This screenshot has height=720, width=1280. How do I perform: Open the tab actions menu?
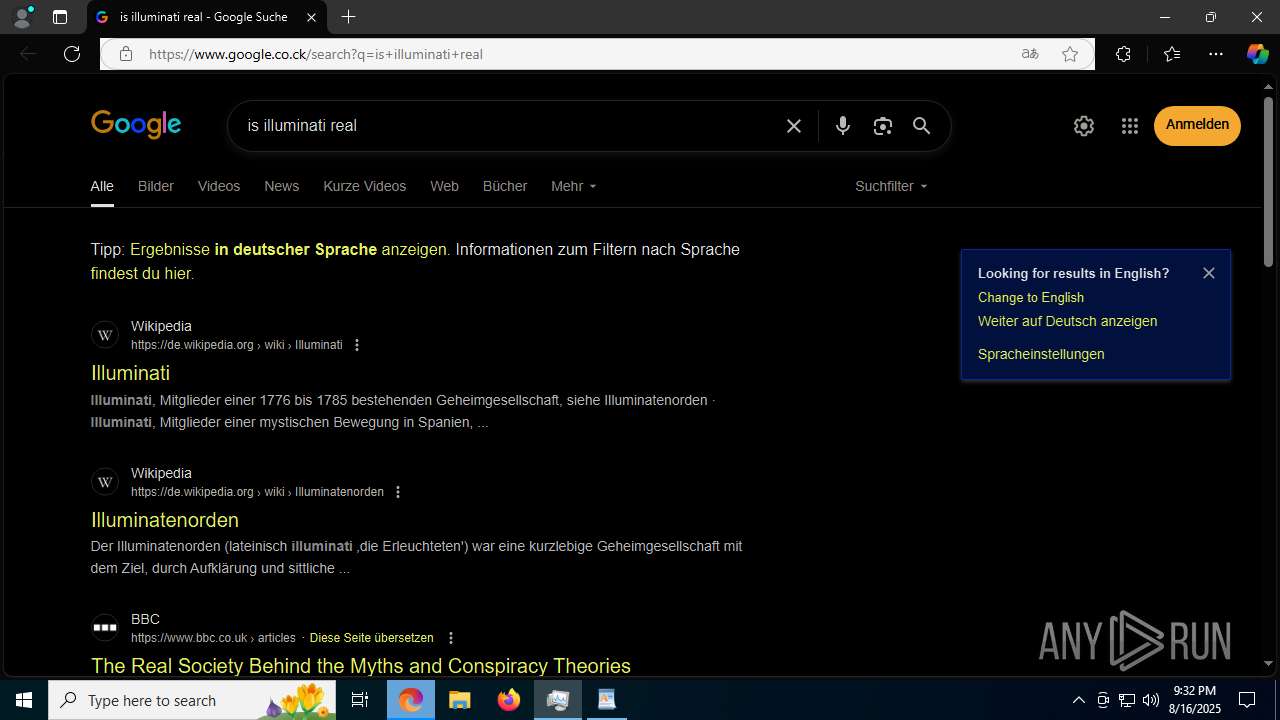60,17
